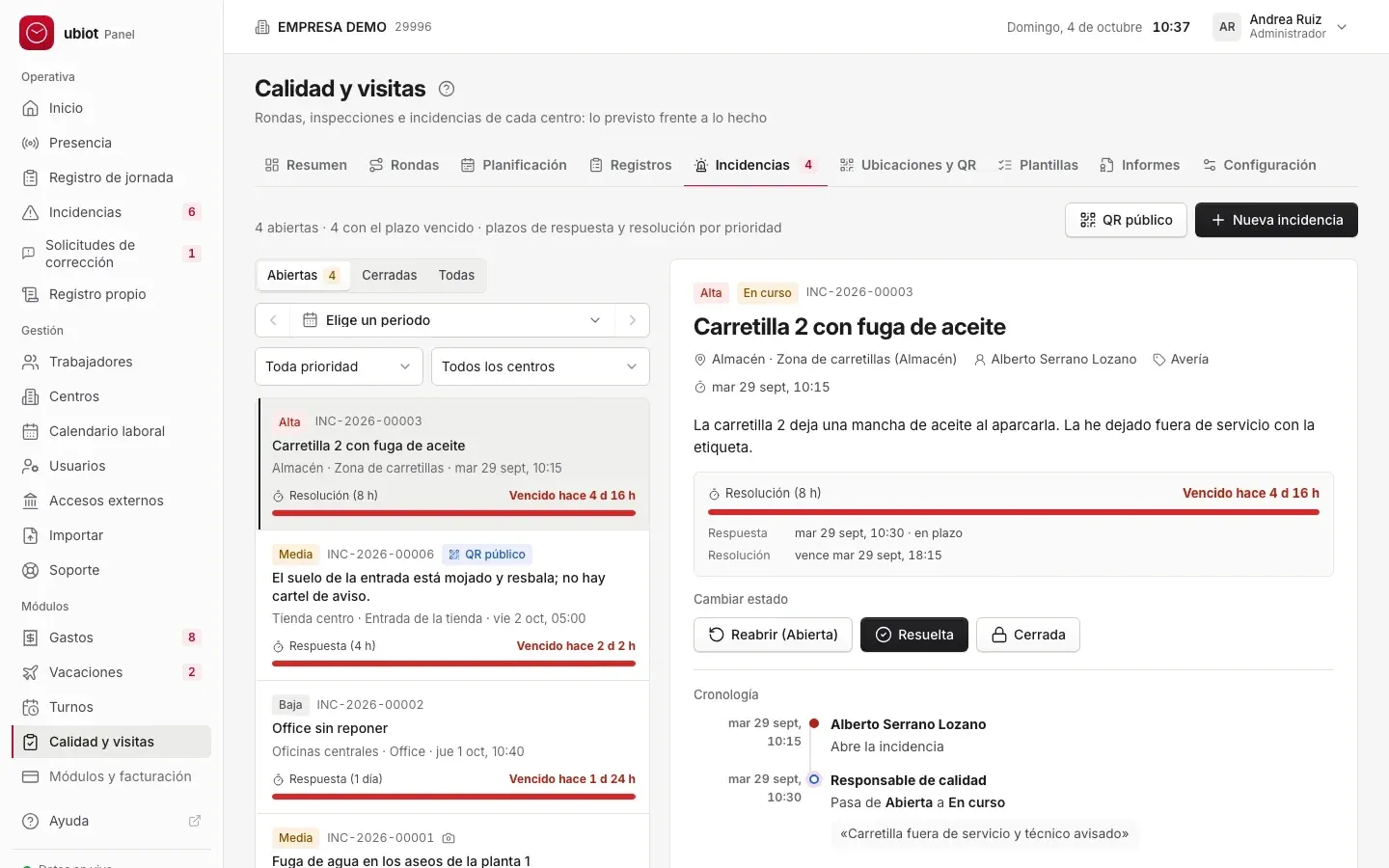Open Solicitudes de corrección
1389x868 pixels.
pyautogui.click(x=111, y=254)
